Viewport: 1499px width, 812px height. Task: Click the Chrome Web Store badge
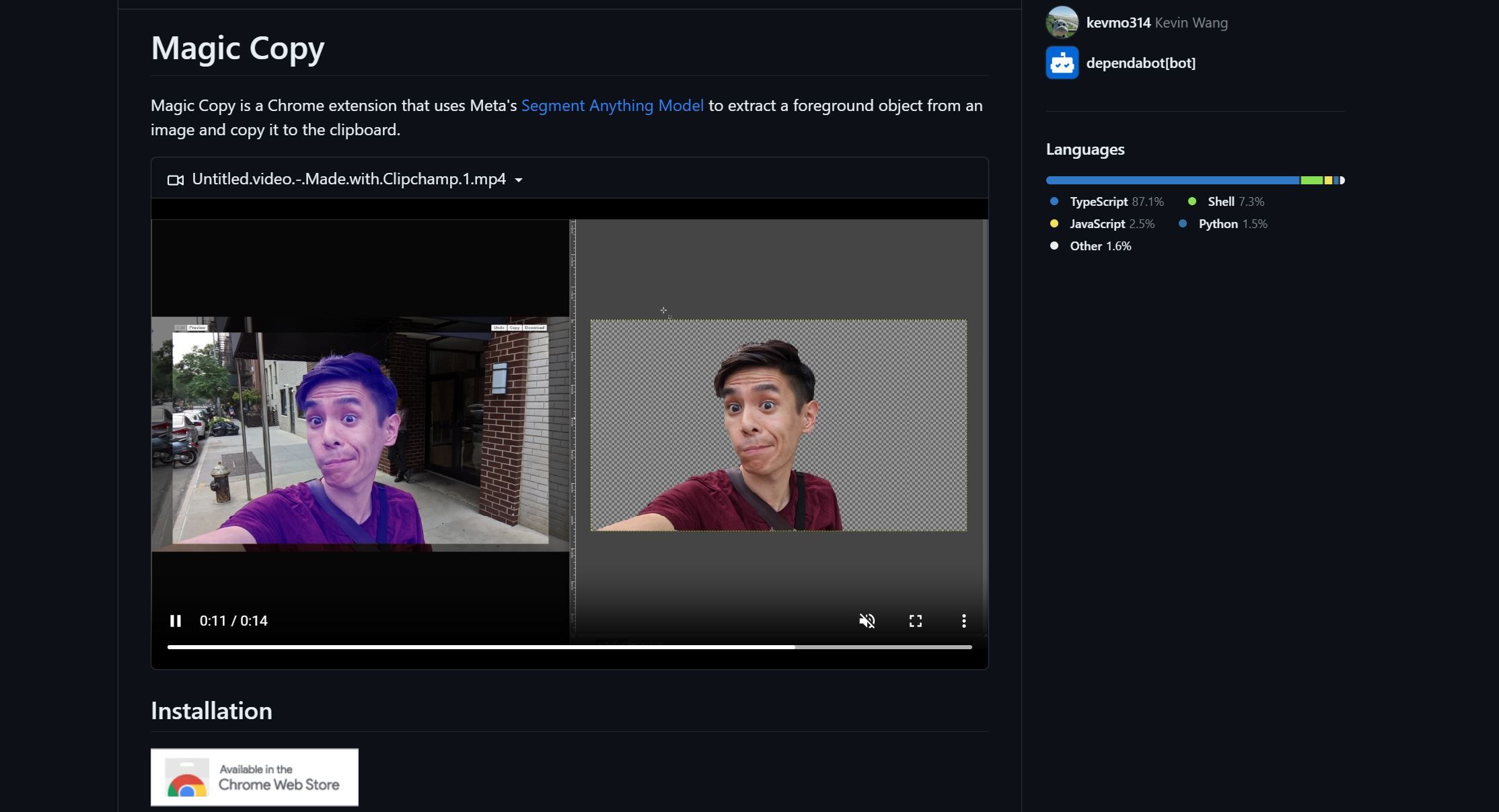pos(254,779)
